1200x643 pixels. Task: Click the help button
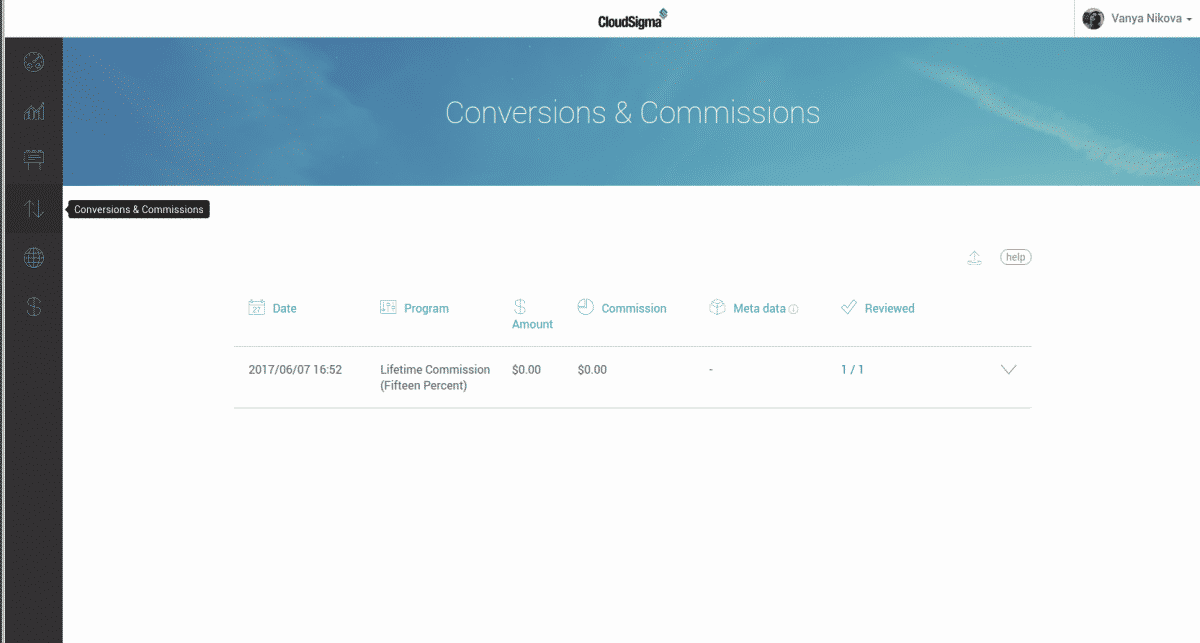[x=1015, y=257]
